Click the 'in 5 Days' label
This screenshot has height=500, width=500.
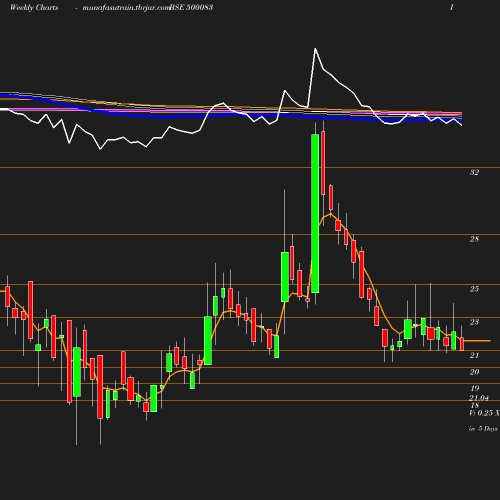483,429
